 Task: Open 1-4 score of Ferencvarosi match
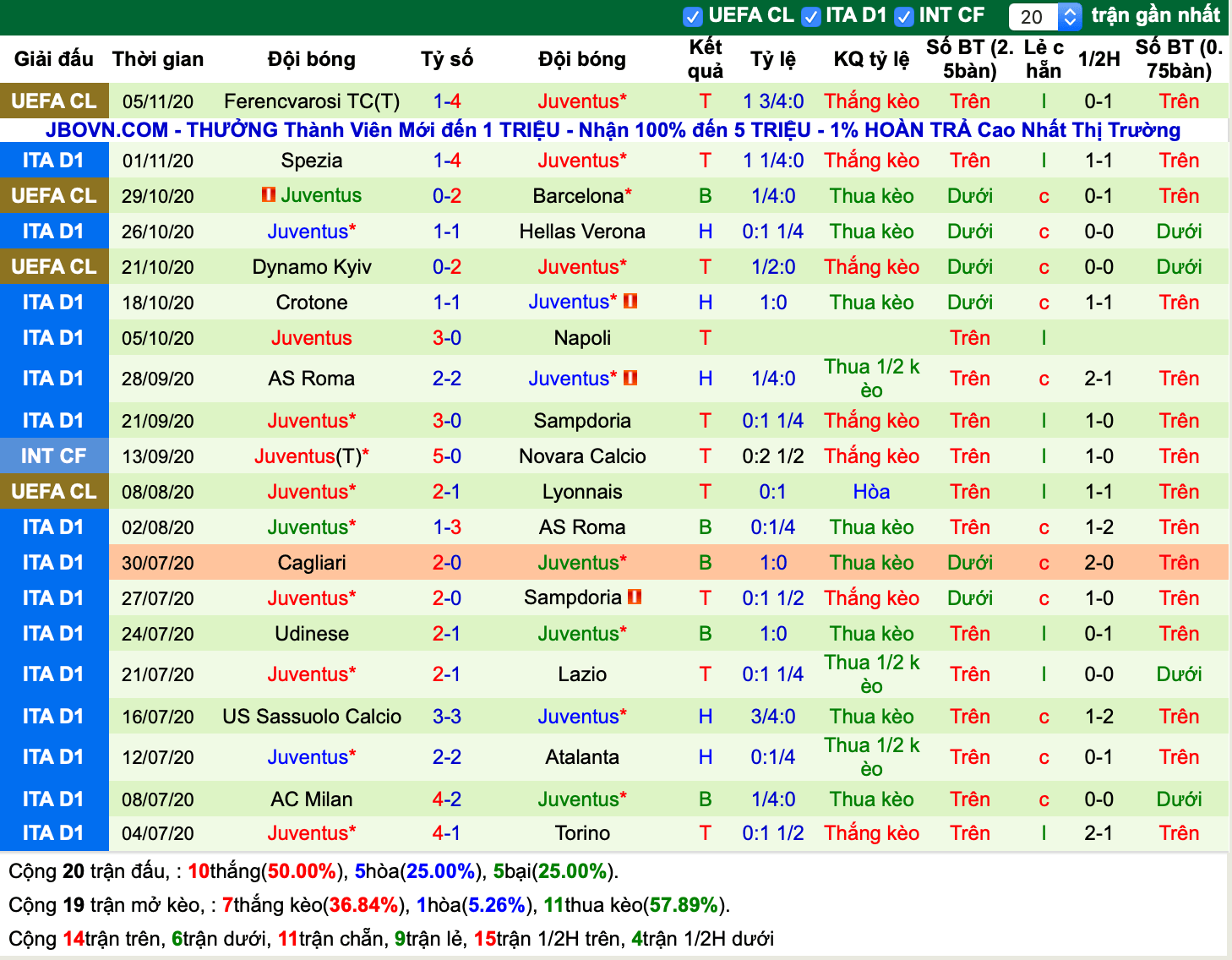447,101
